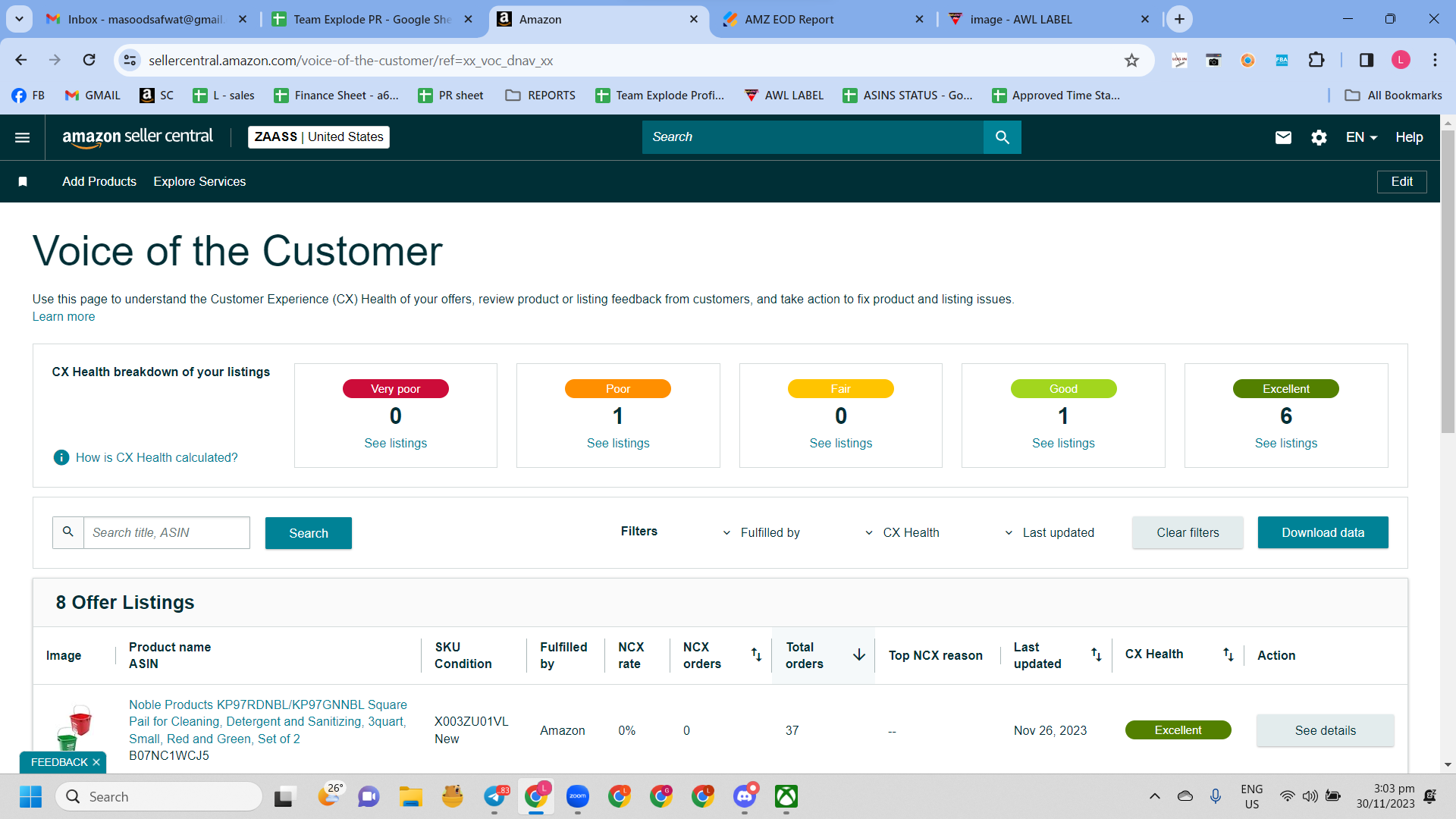The width and height of the screenshot is (1456, 819).
Task: Open the Chrome three-dot menu
Action: (1435, 60)
